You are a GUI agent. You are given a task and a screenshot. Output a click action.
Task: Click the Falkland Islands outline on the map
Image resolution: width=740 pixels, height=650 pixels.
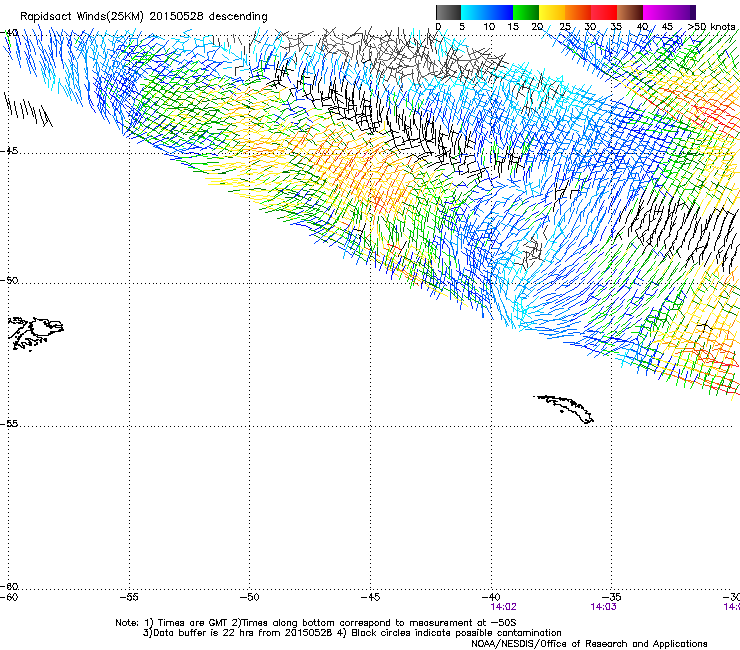(36, 333)
